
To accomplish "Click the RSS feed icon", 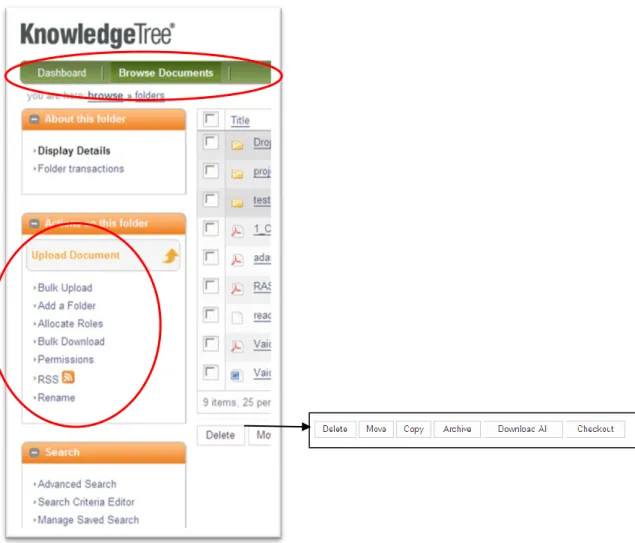I will (x=68, y=377).
